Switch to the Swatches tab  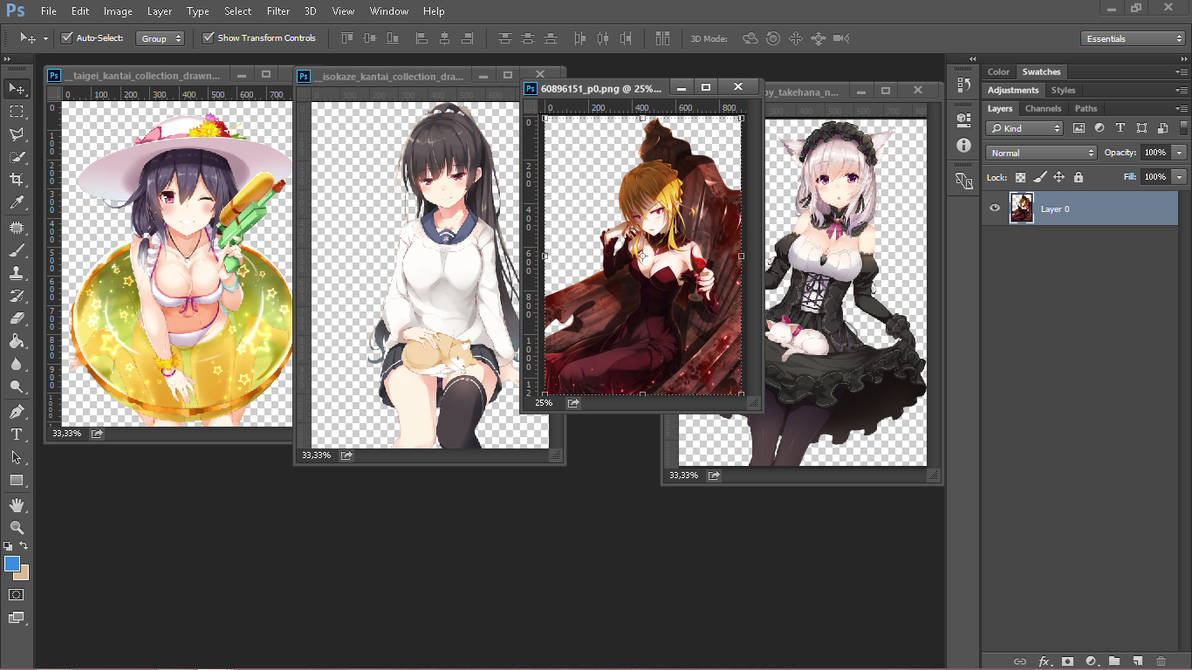(1041, 71)
